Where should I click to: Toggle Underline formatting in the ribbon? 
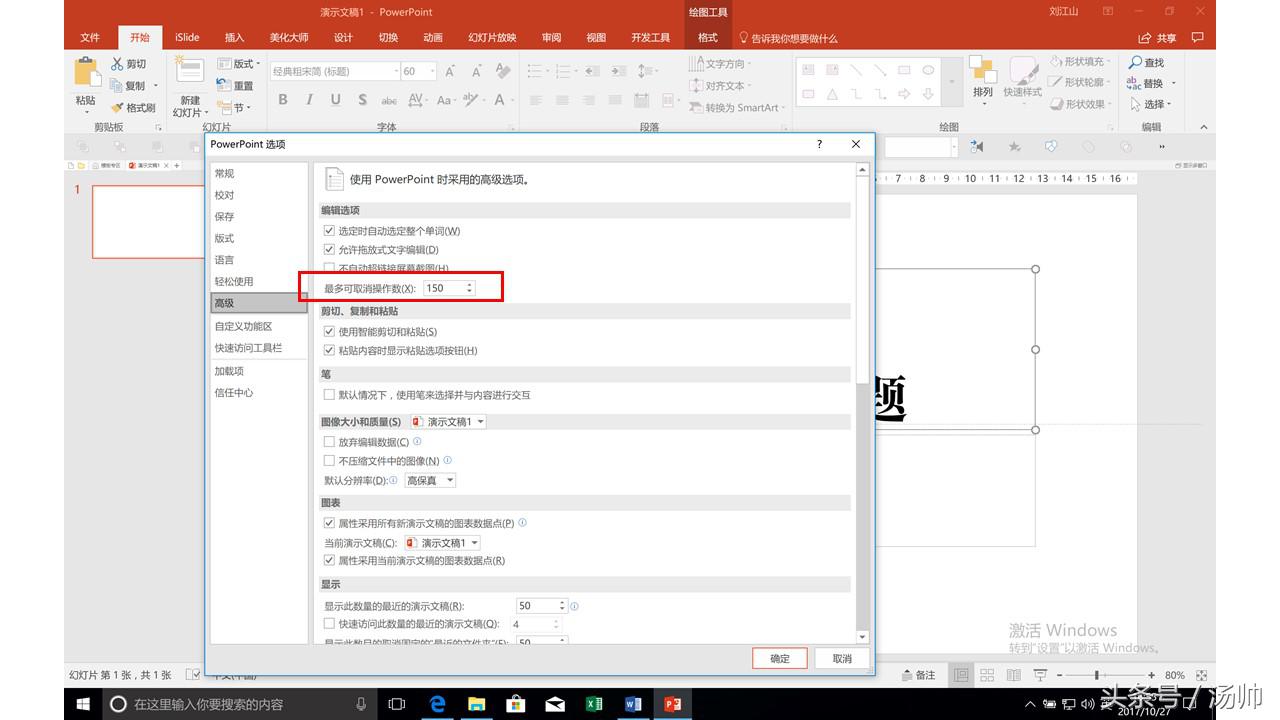point(335,100)
